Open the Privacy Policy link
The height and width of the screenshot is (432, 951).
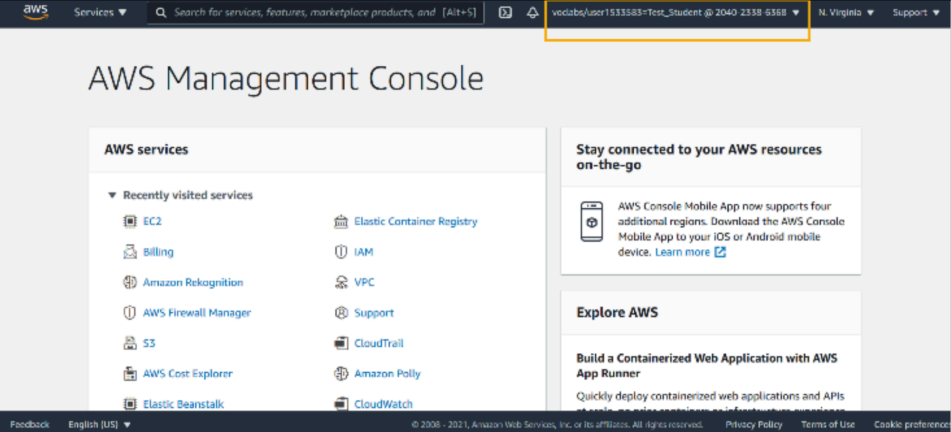pyautogui.click(x=754, y=425)
